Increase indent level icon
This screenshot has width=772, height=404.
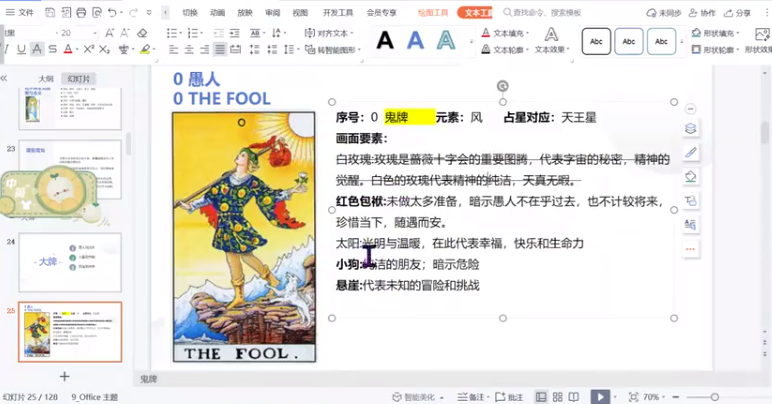pos(234,33)
